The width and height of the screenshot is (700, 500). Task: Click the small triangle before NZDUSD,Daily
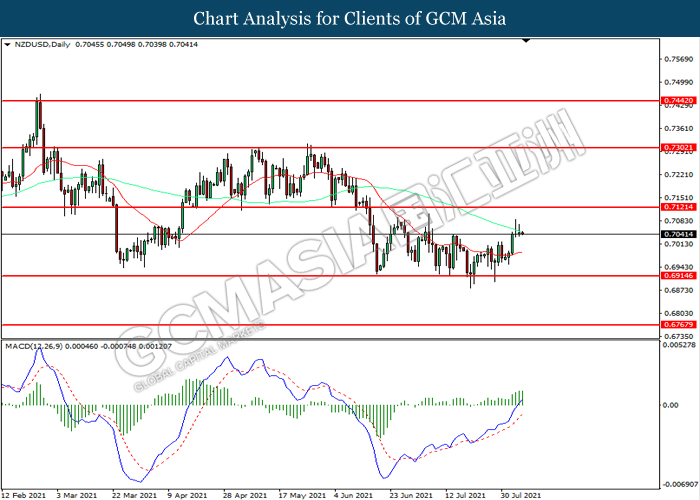click(7, 45)
